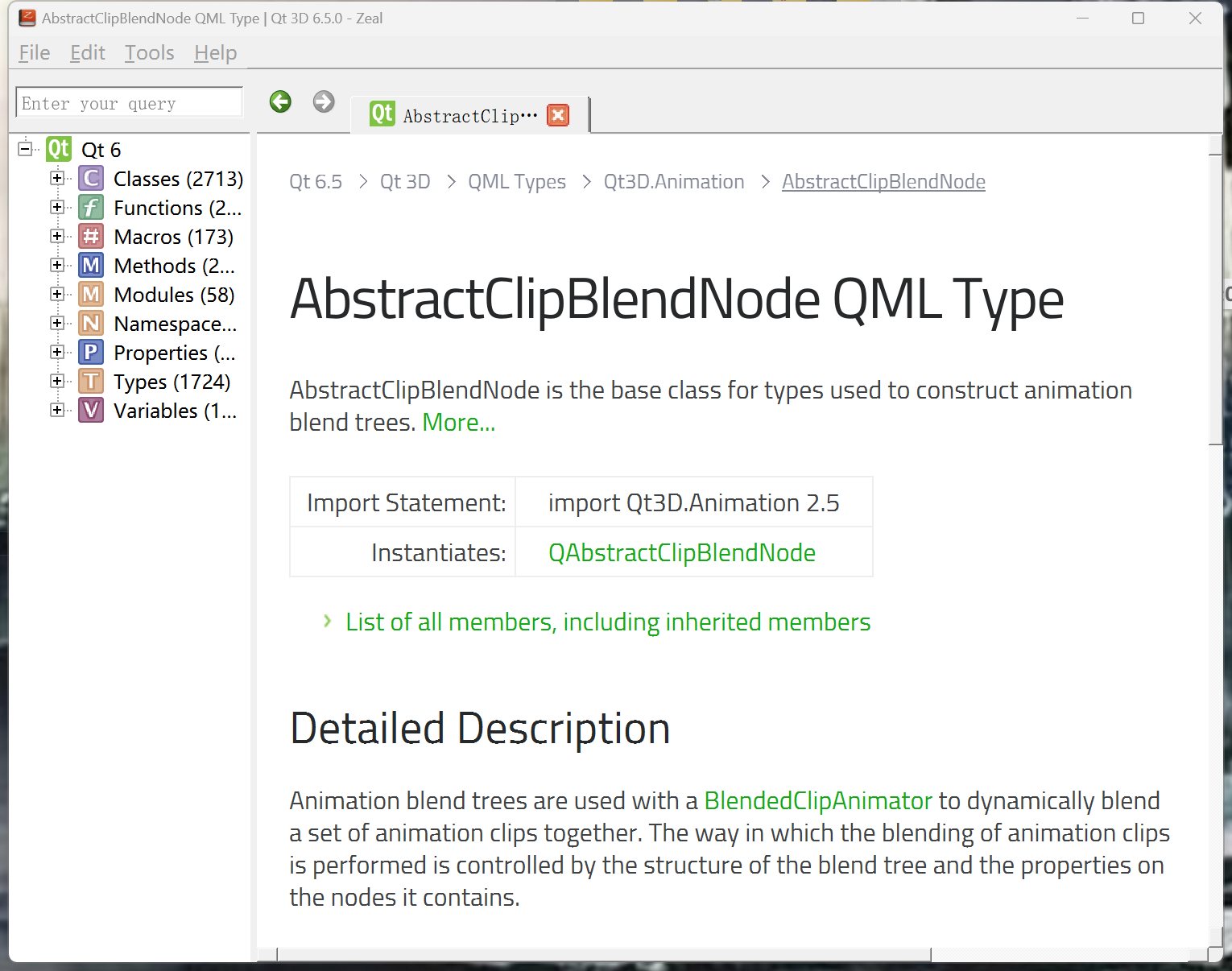Open the QML Types breadcrumb link

coord(517,182)
